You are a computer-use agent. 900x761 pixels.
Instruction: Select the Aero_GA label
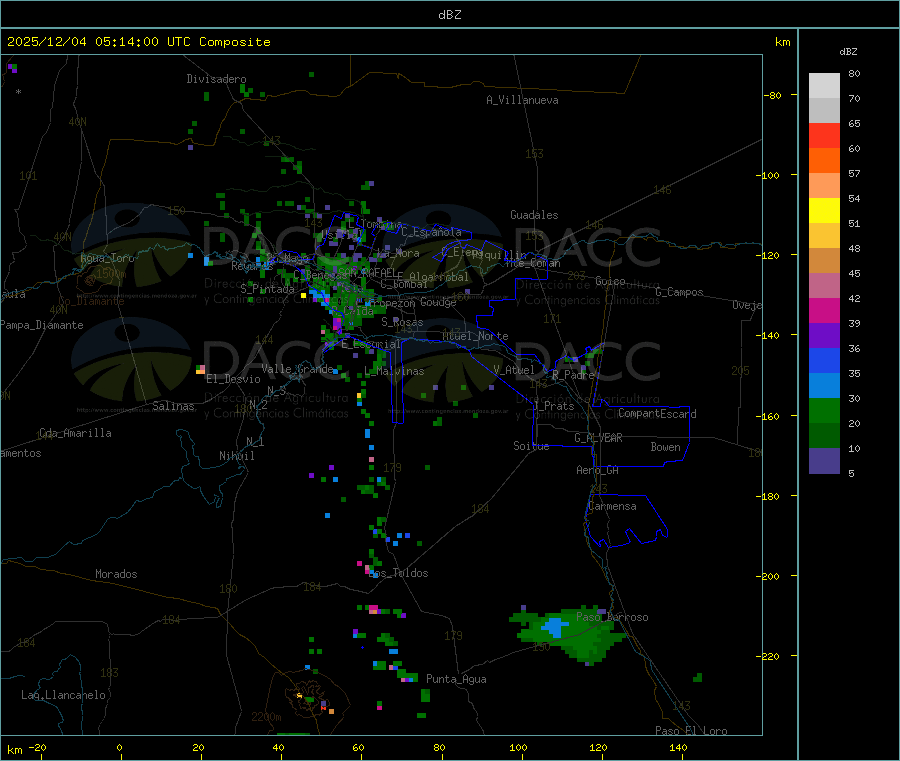pyautogui.click(x=598, y=470)
